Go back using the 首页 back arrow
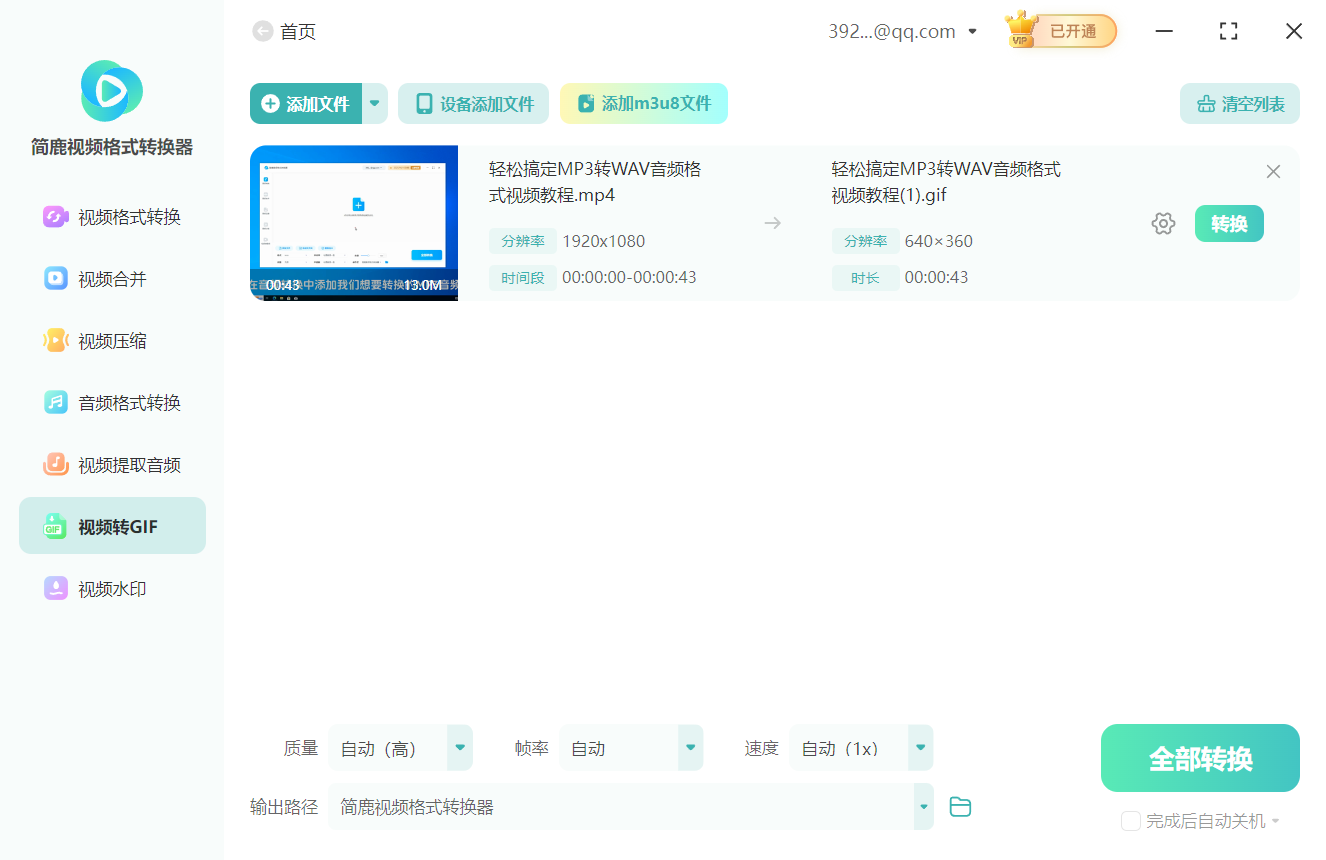1326x860 pixels. point(262,31)
